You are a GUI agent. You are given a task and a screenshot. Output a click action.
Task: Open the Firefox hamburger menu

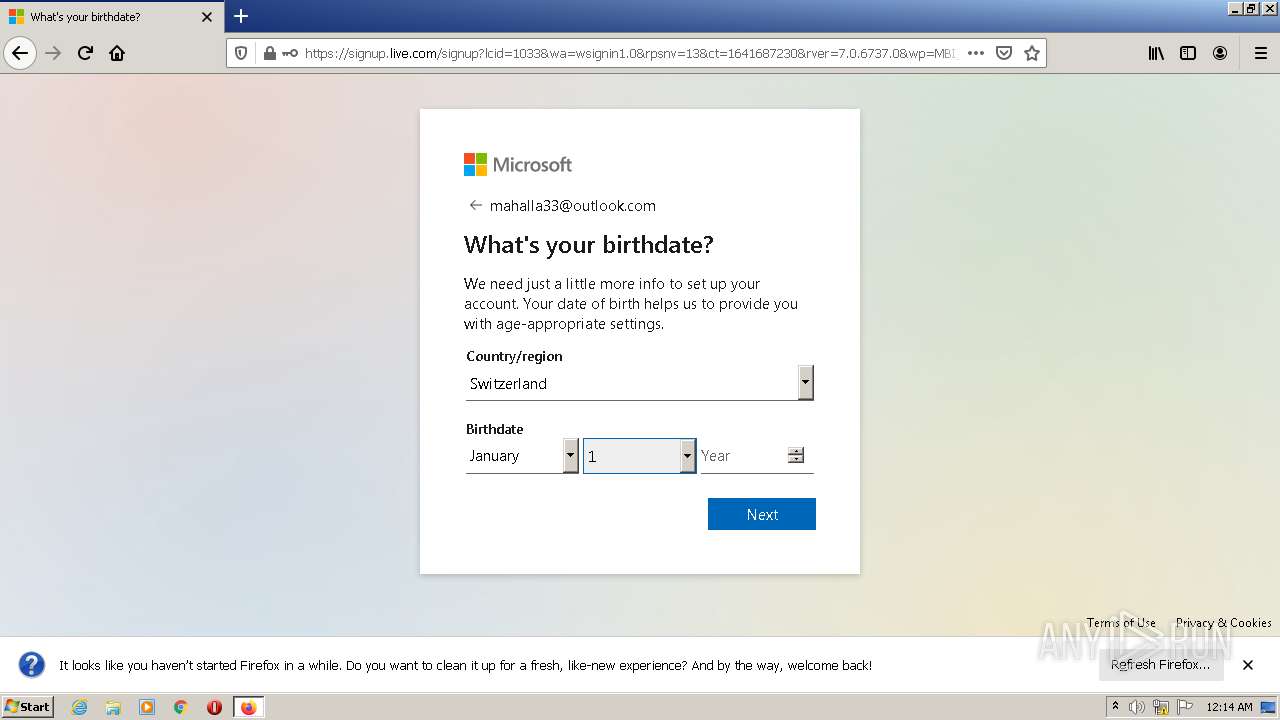1260,53
